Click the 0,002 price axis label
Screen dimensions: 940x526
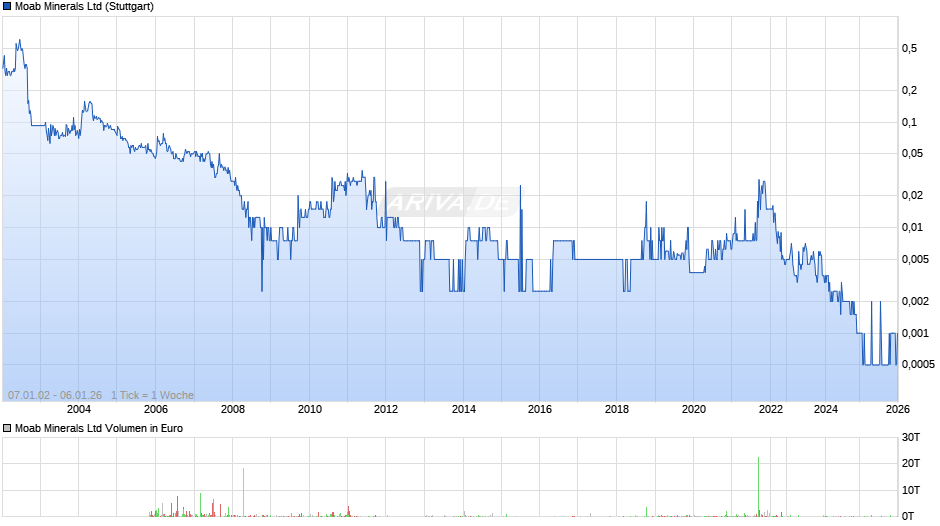(915, 301)
